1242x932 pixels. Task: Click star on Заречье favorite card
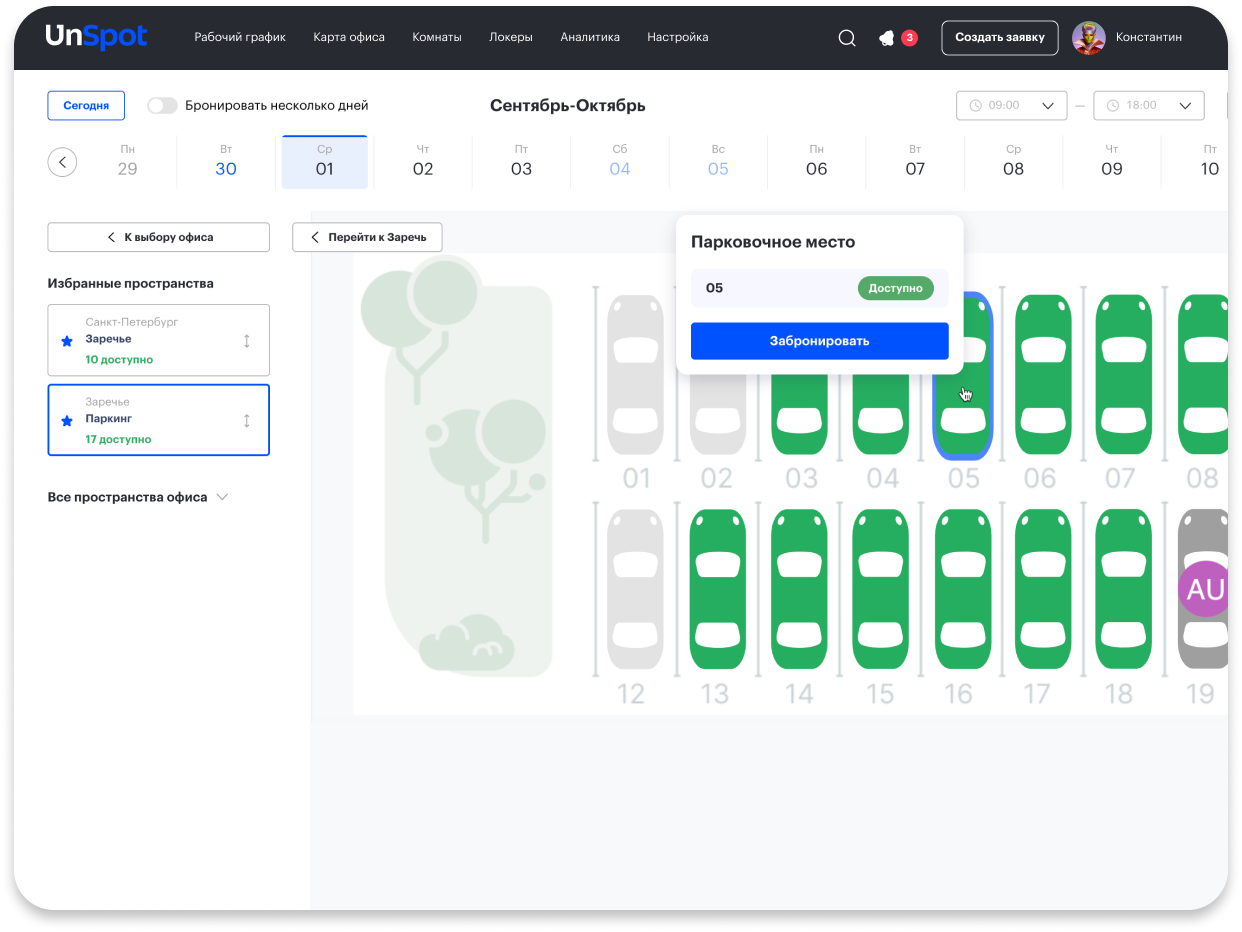click(x=67, y=341)
